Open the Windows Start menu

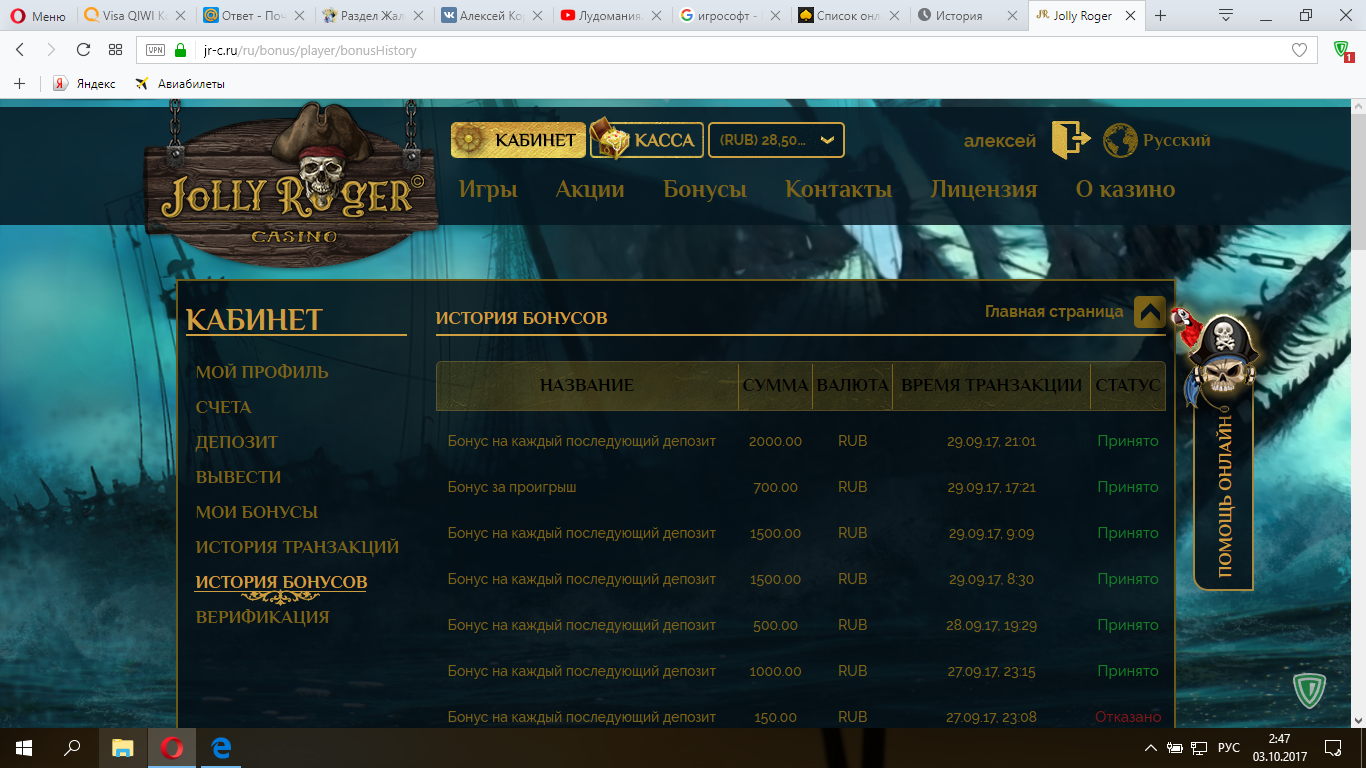click(24, 748)
